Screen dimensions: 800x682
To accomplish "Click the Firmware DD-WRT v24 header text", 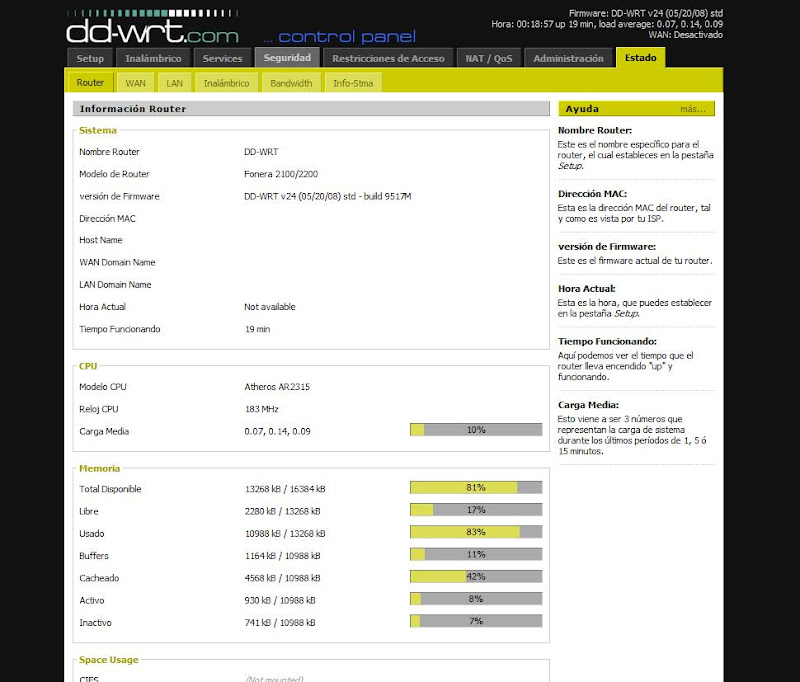I will click(x=646, y=13).
